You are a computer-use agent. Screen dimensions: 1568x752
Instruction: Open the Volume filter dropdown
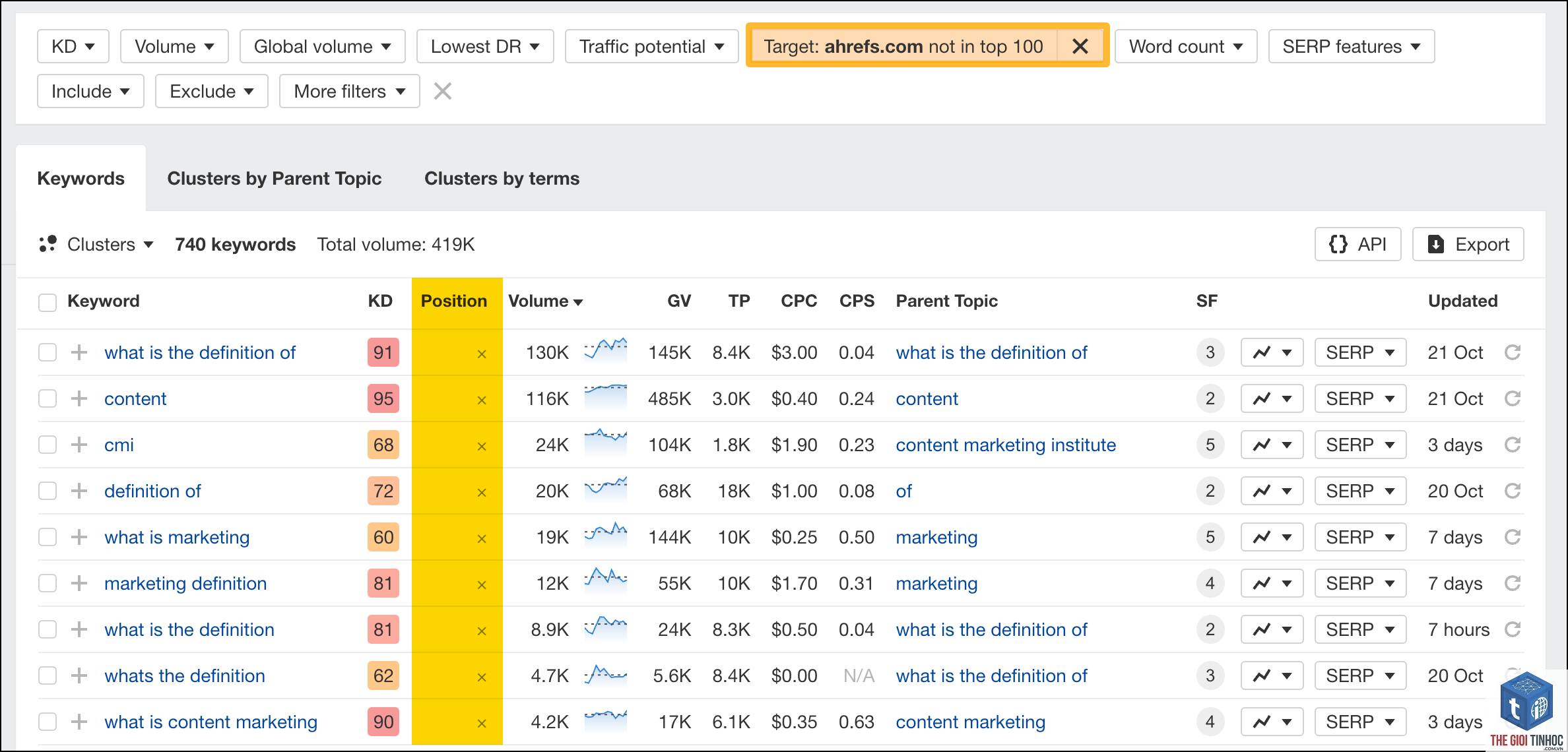tap(174, 46)
